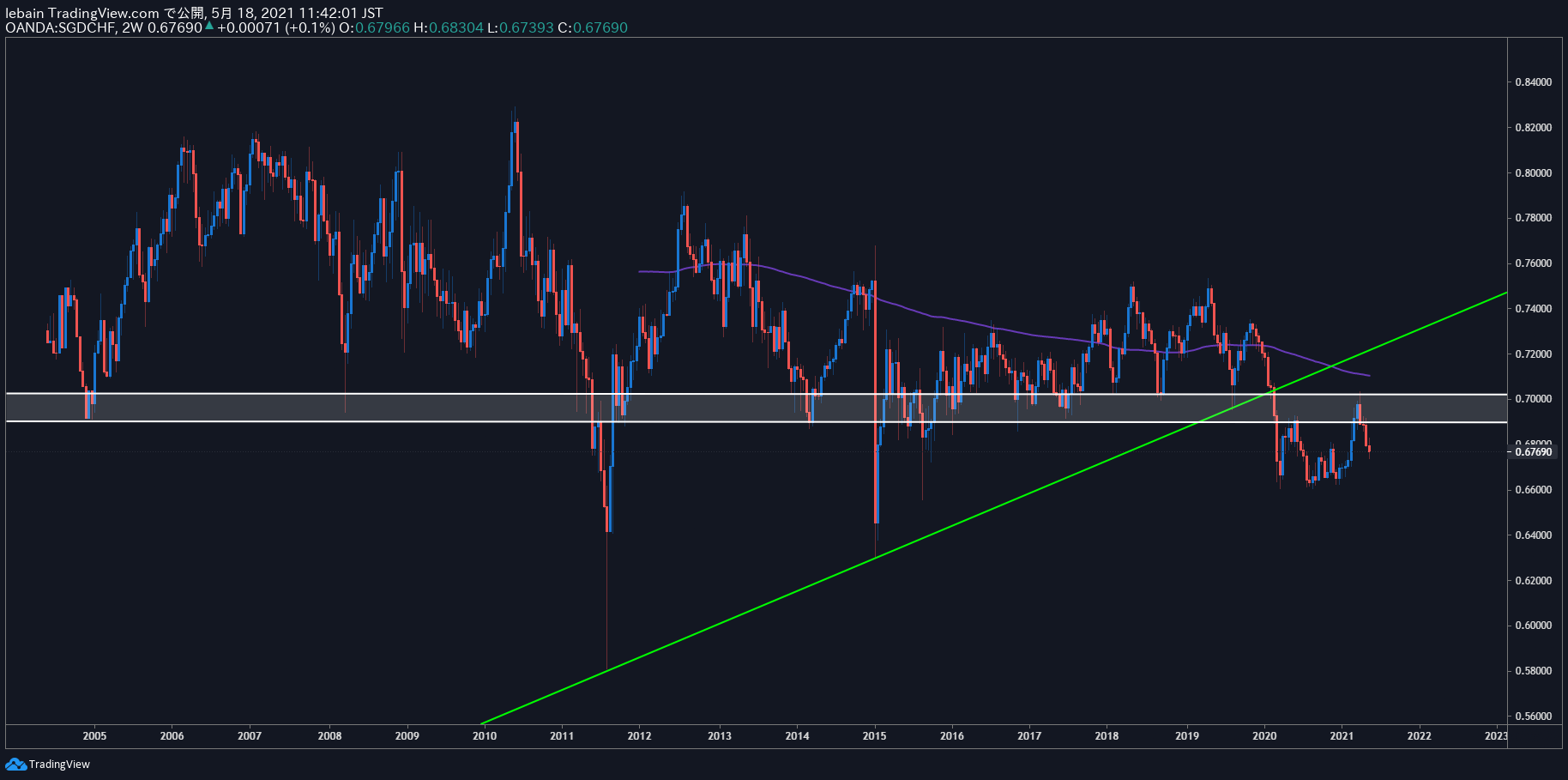Viewport: 1568px width, 780px height.
Task: Click the 0.72000 price axis label
Action: (x=1533, y=354)
